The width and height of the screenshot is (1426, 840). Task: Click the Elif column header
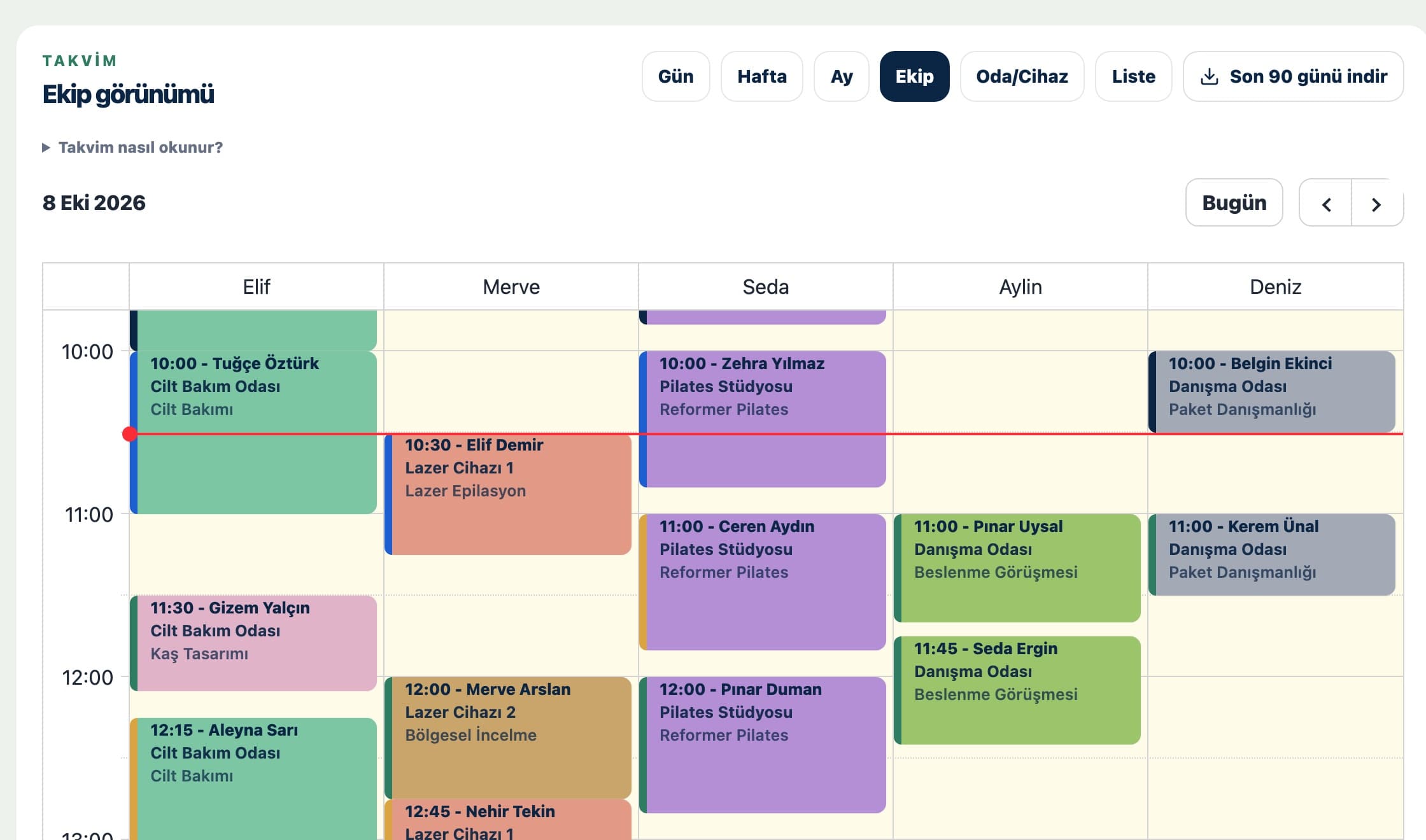pos(257,287)
